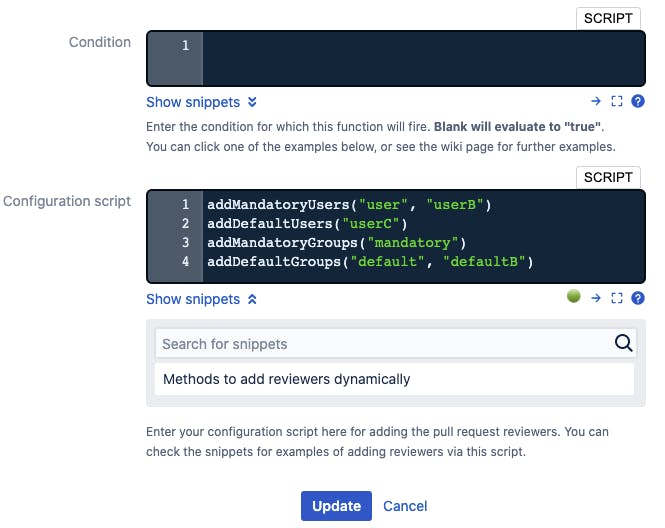The image size is (665, 528).
Task: Click the arrow icon below Configuration script editor
Action: click(x=596, y=298)
